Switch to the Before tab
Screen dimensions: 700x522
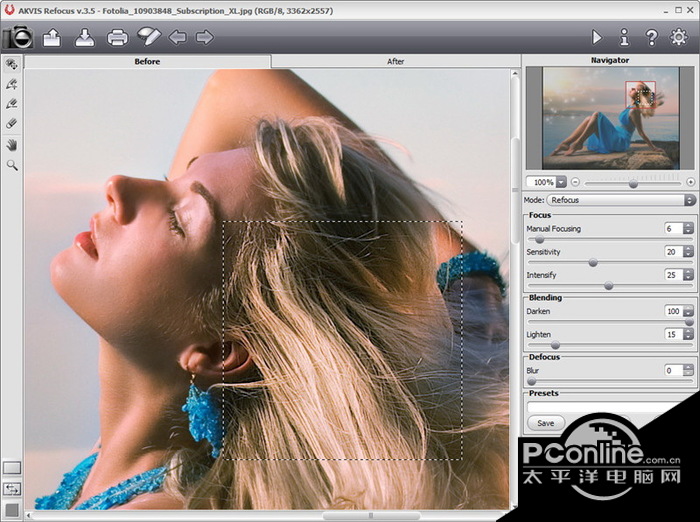[147, 61]
